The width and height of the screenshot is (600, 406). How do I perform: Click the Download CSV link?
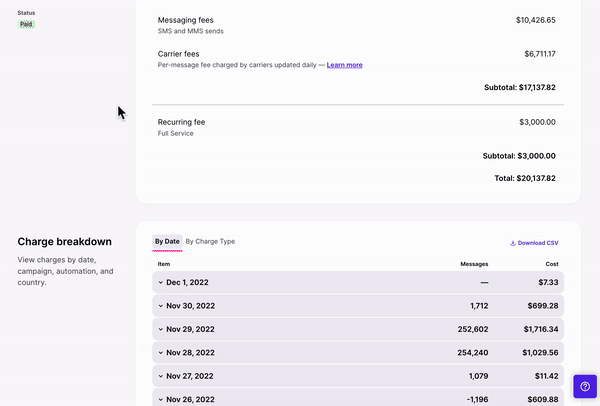534,243
